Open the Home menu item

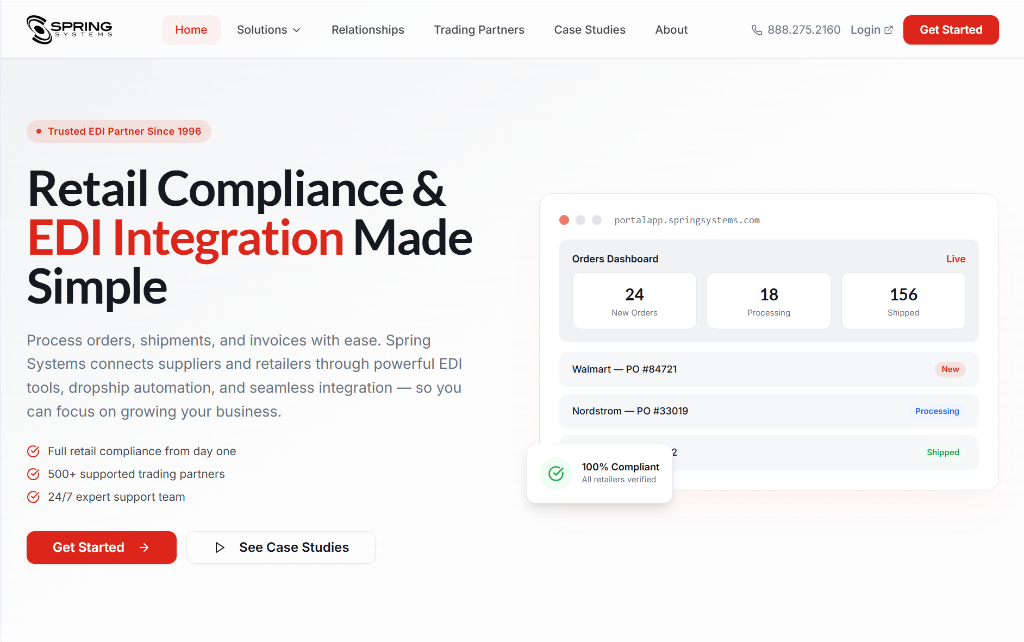point(191,30)
